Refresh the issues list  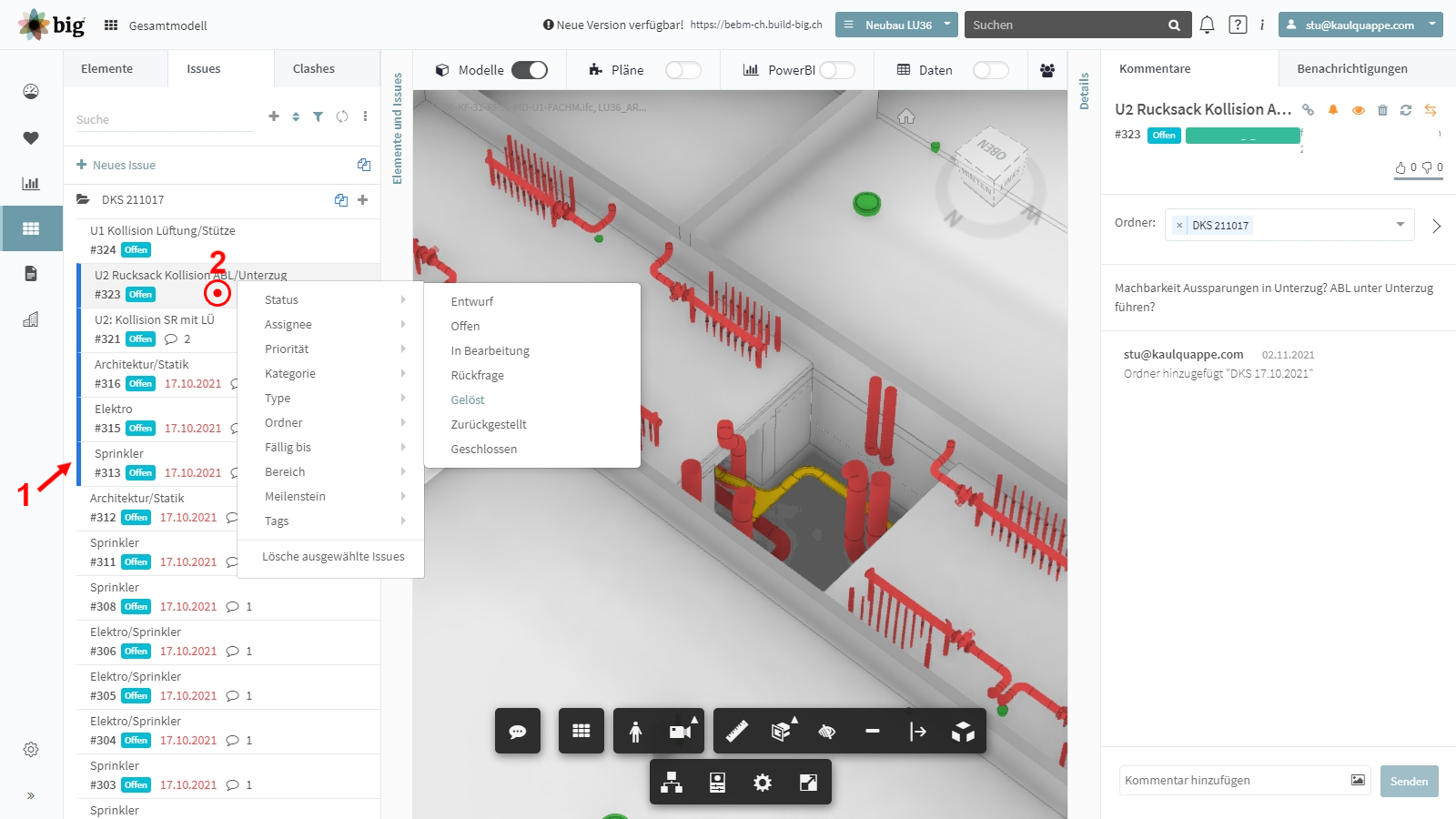coord(342,116)
